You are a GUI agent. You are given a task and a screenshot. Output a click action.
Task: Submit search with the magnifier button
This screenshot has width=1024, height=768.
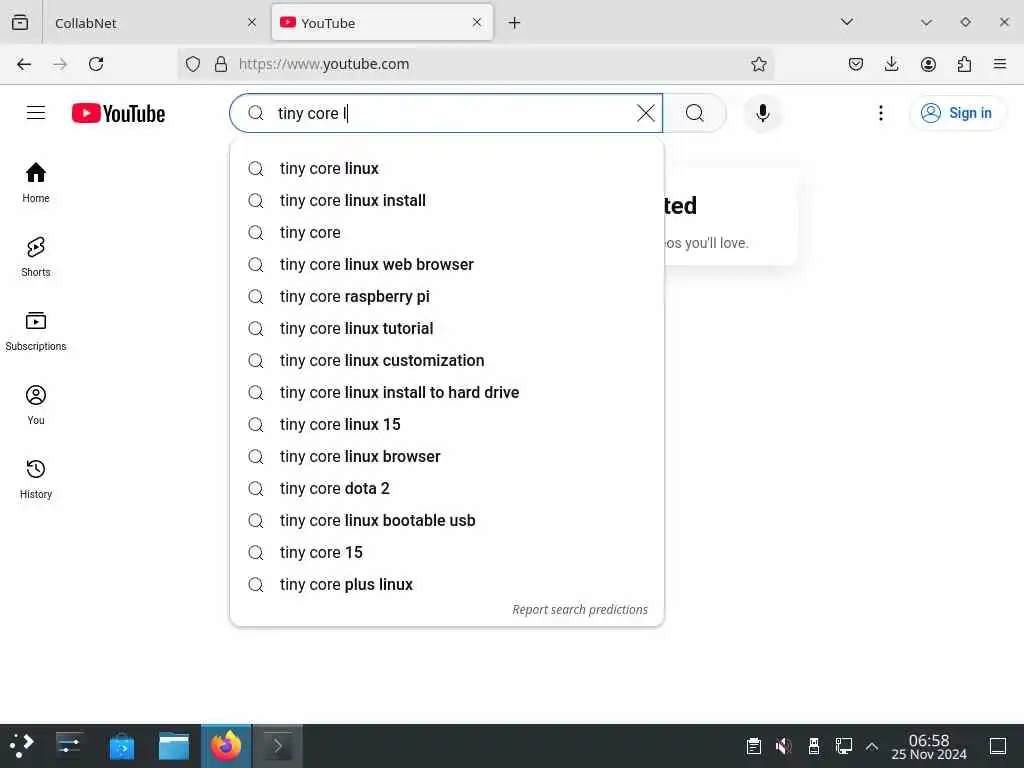click(695, 113)
